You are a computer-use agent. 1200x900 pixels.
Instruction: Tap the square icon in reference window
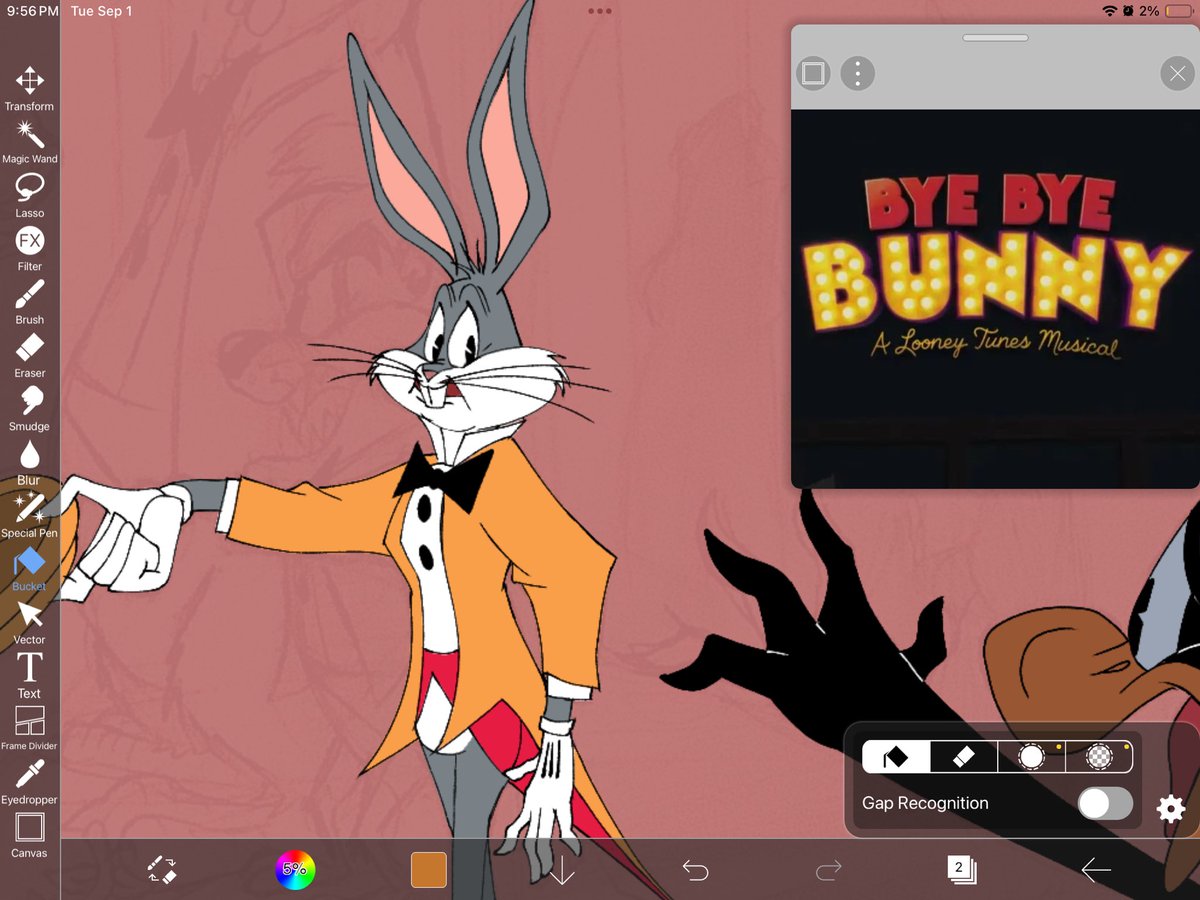click(813, 73)
